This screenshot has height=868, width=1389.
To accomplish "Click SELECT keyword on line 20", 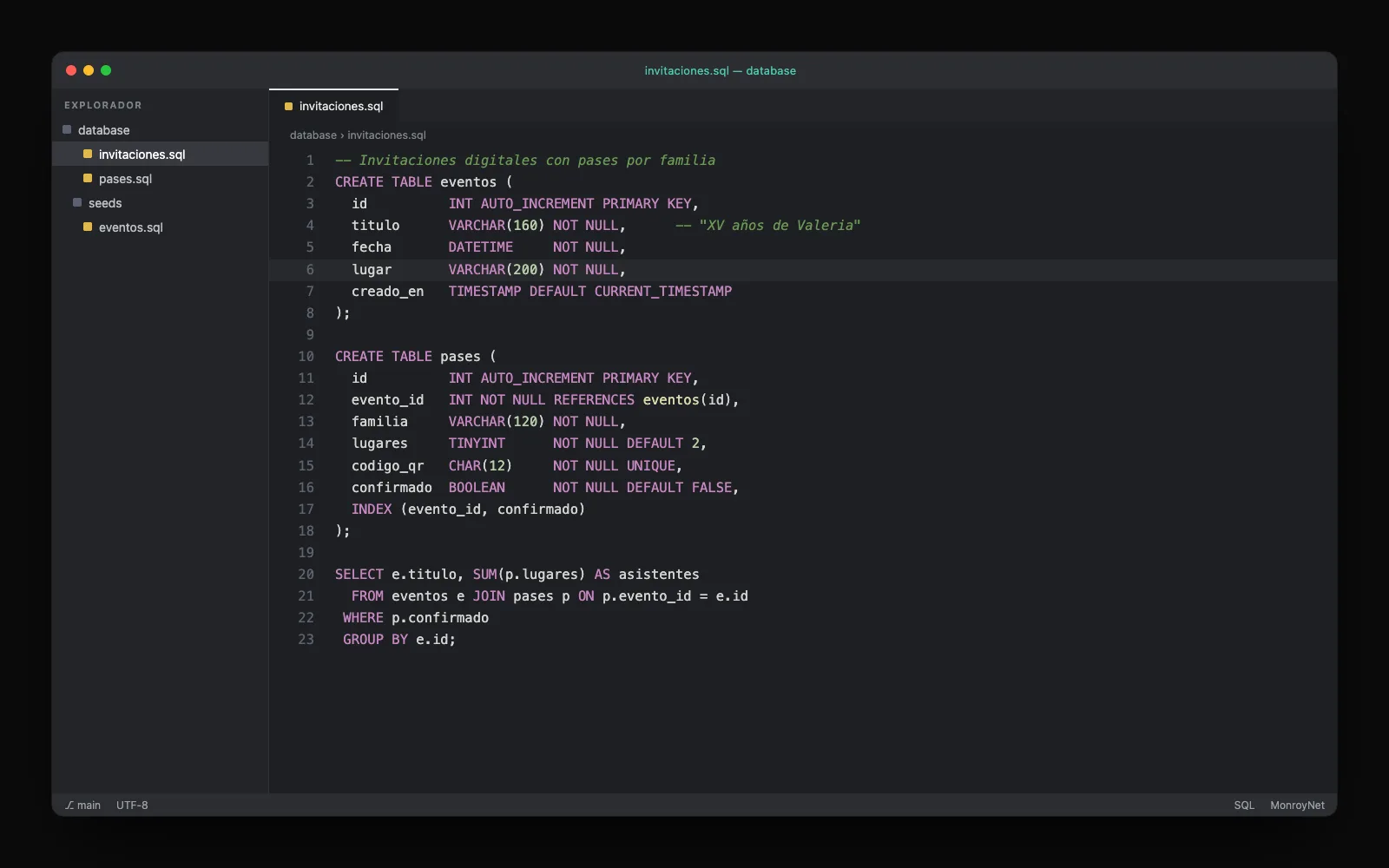I will pos(359,575).
